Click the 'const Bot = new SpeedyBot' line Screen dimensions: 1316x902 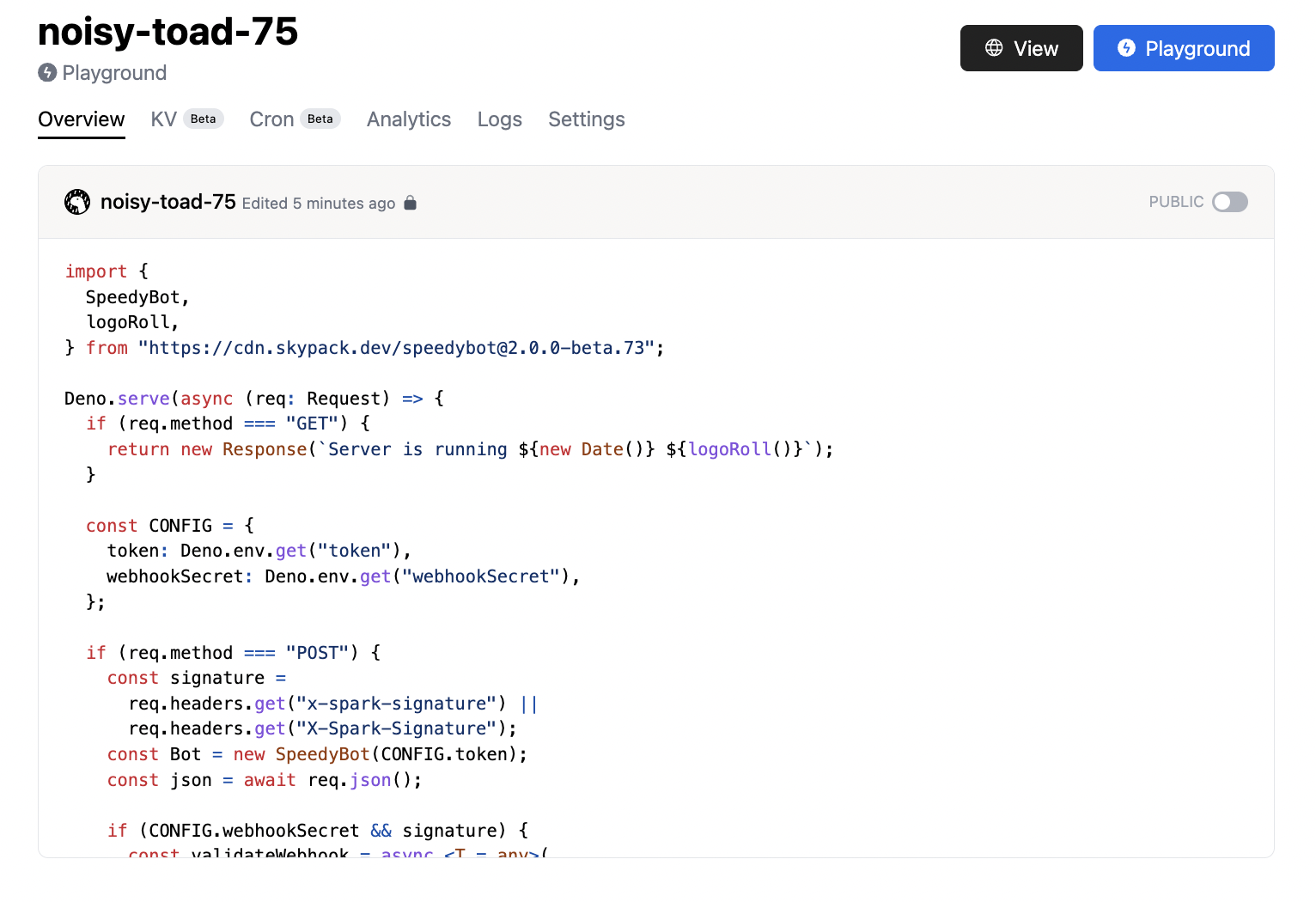[x=318, y=754]
